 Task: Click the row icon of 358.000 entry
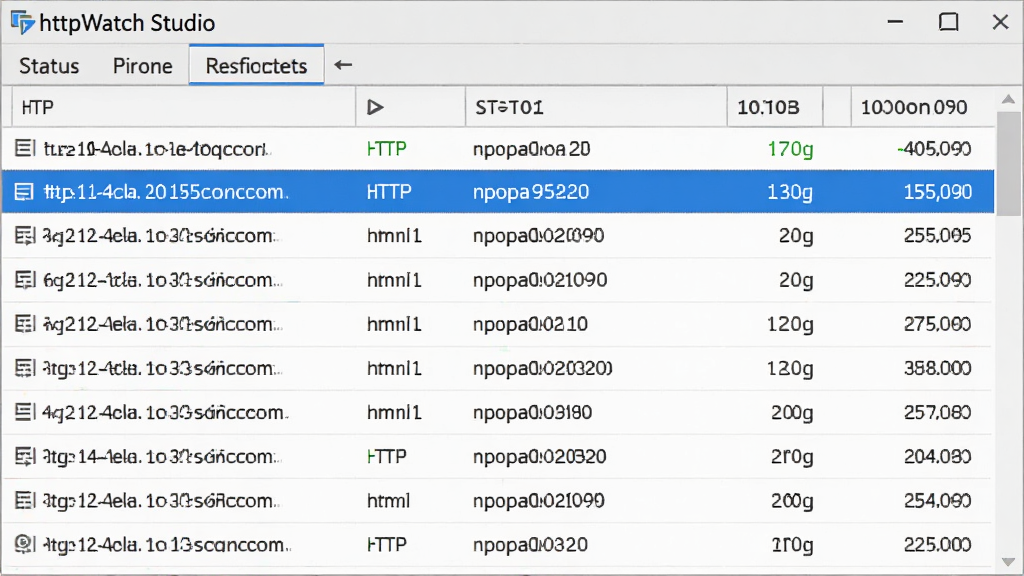(x=25, y=368)
